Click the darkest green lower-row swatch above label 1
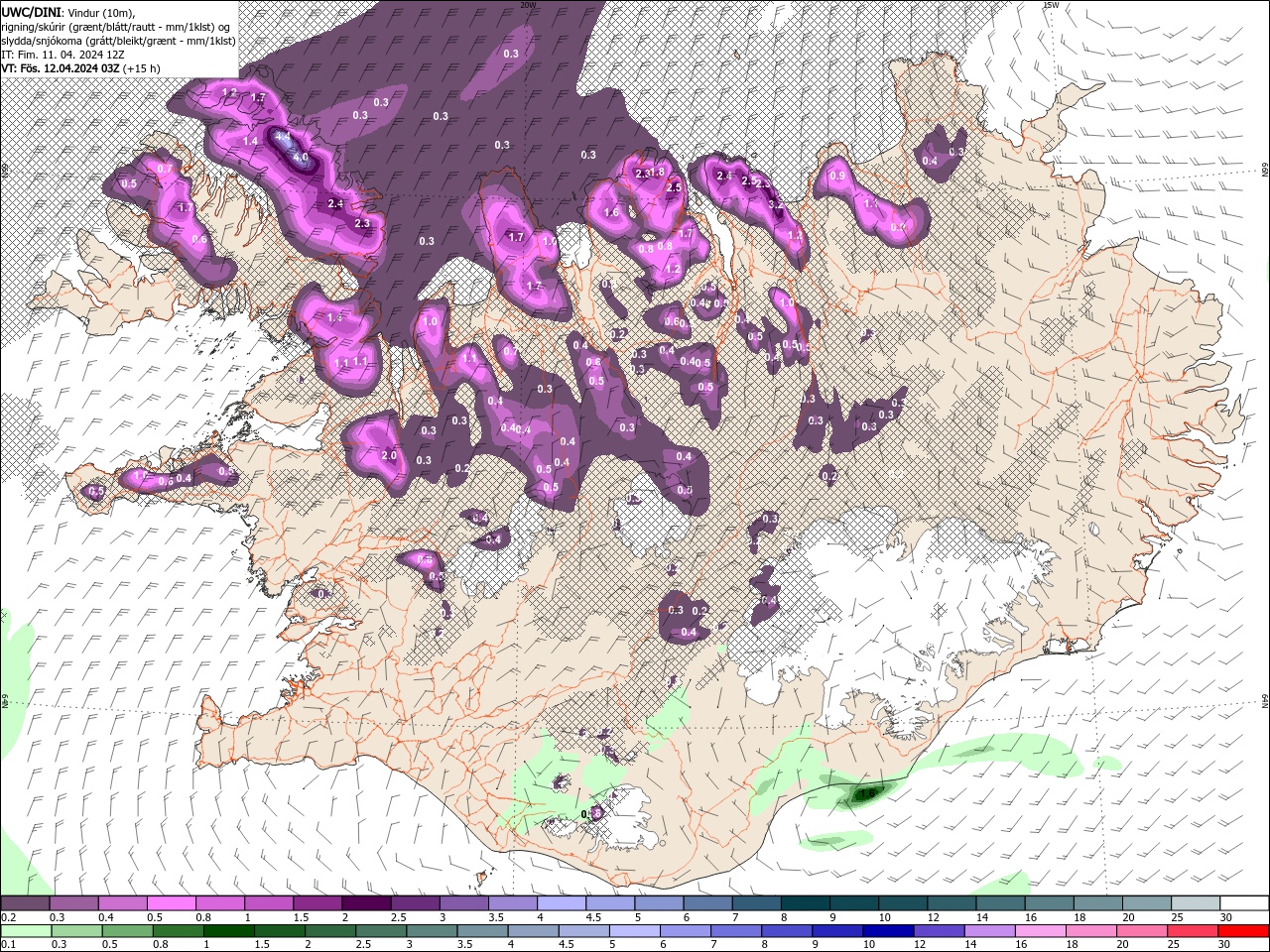The image size is (1270, 952). coord(229,931)
